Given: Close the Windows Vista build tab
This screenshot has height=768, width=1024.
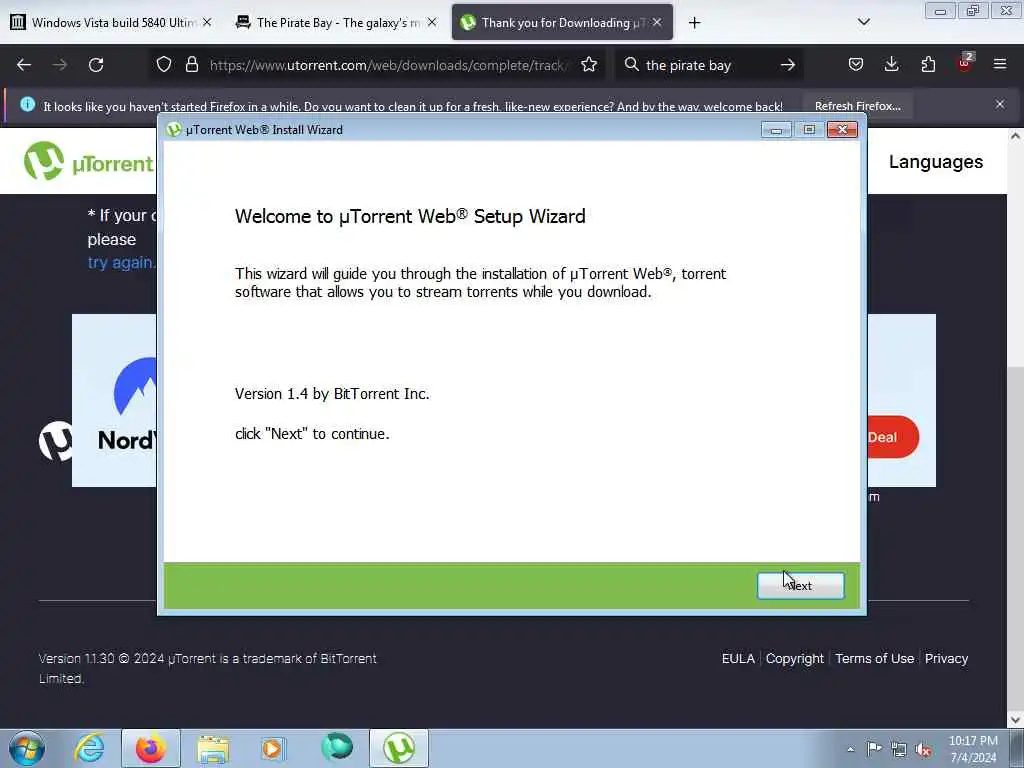Looking at the screenshot, I should pyautogui.click(x=206, y=22).
